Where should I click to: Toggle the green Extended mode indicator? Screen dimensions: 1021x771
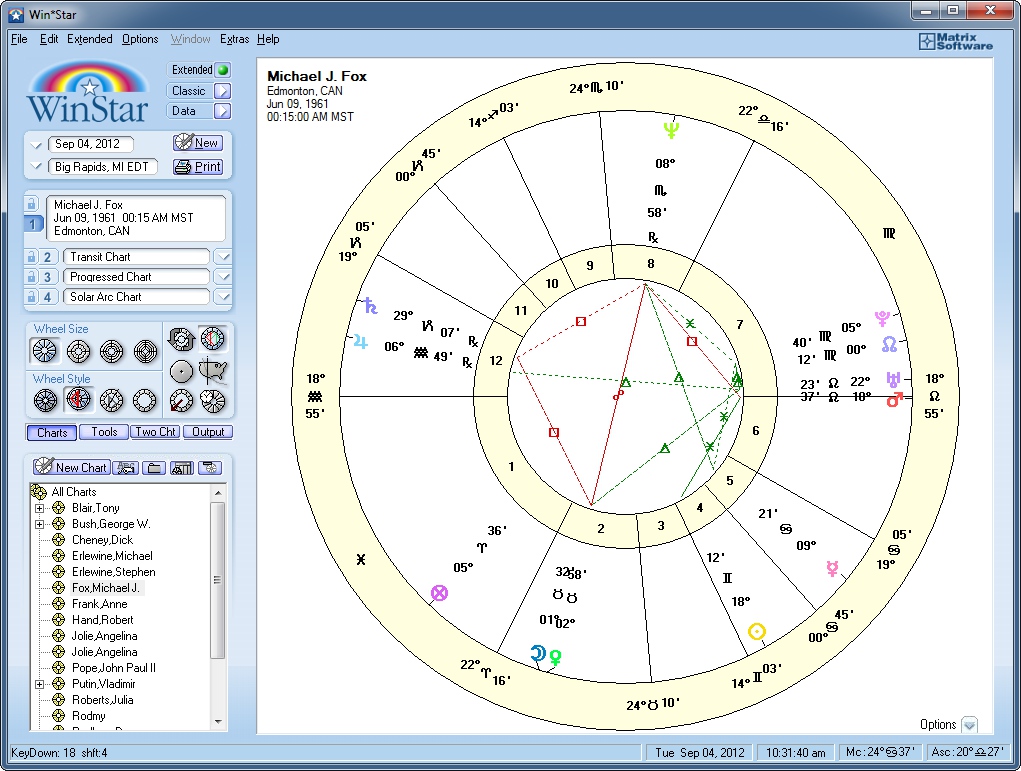pyautogui.click(x=223, y=70)
